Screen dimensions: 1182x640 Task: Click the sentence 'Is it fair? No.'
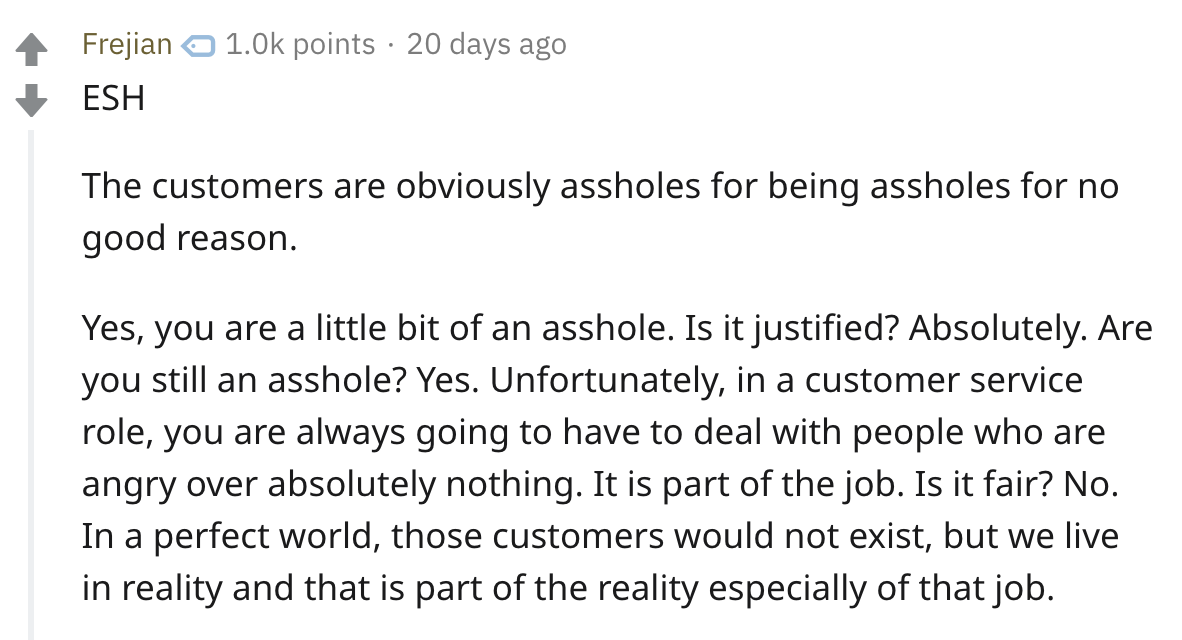[x=1017, y=485]
